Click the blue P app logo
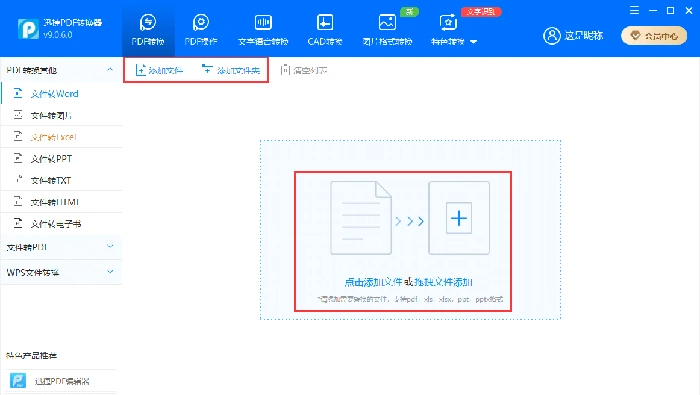 tap(28, 29)
